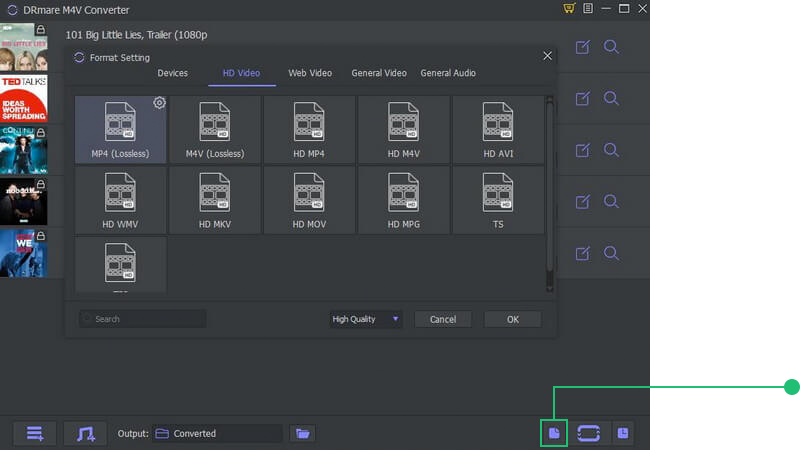The height and width of the screenshot is (450, 800).
Task: Open settings gear on MP4 (Lossless) tile
Action: point(159,103)
